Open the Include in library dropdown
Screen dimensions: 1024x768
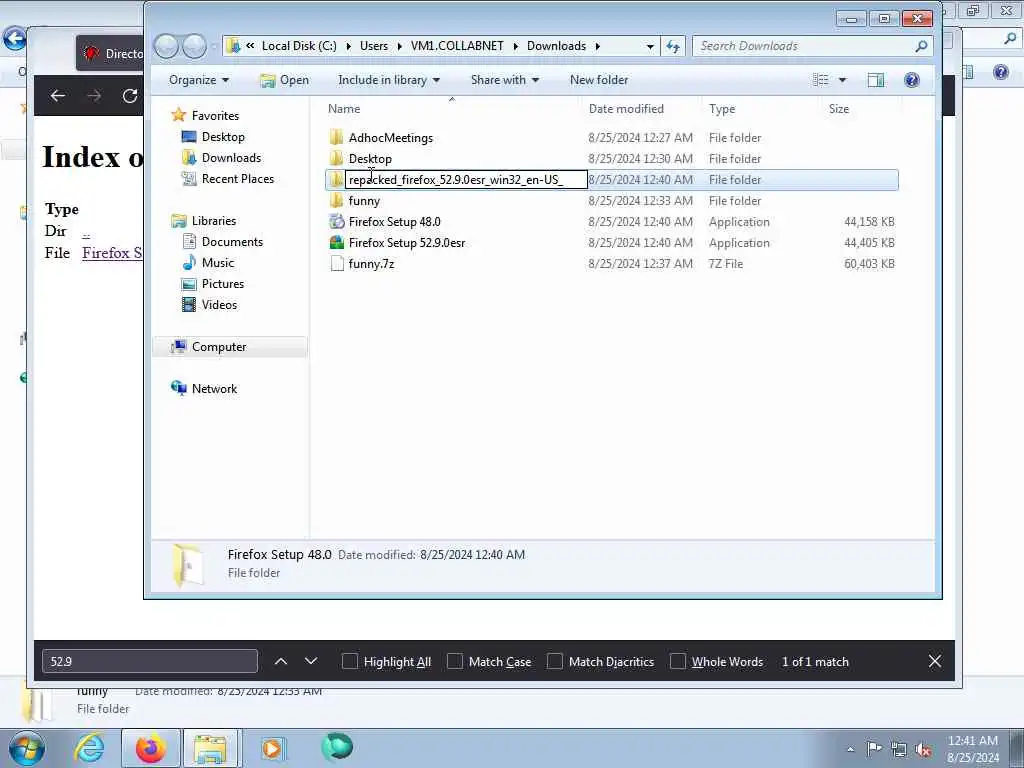[x=389, y=80]
